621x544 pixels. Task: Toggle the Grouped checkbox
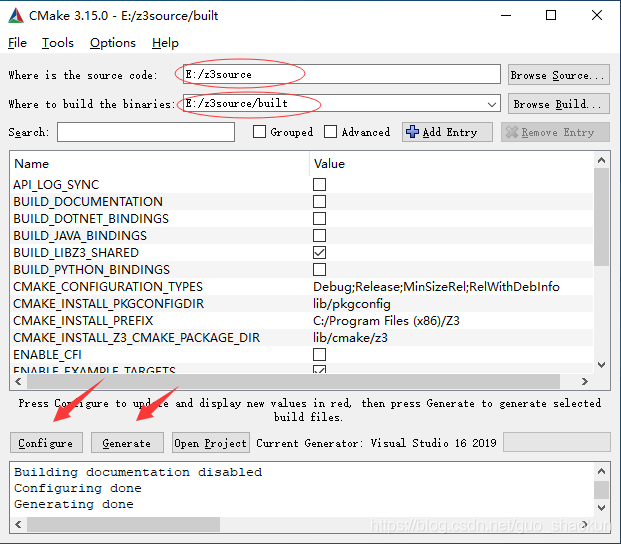259,131
